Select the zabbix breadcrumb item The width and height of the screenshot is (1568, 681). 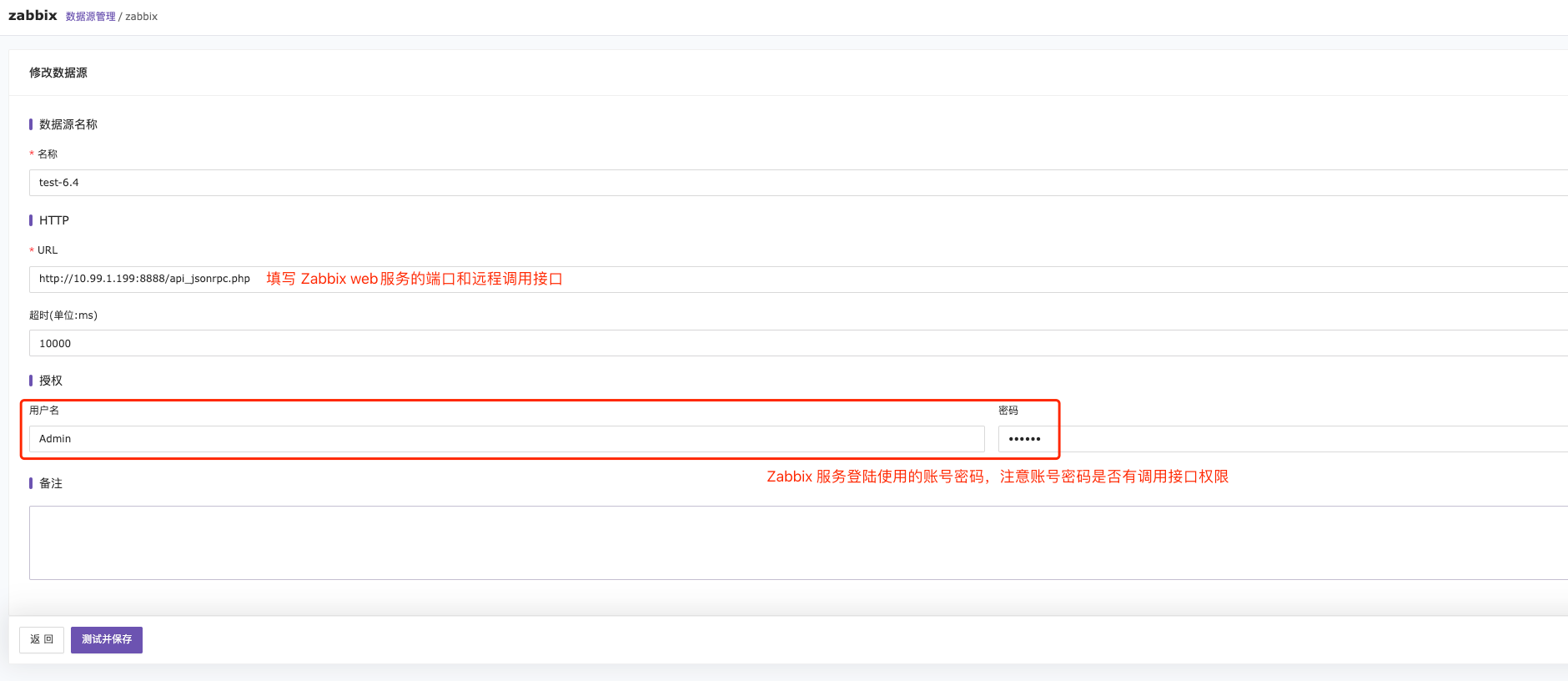142,16
